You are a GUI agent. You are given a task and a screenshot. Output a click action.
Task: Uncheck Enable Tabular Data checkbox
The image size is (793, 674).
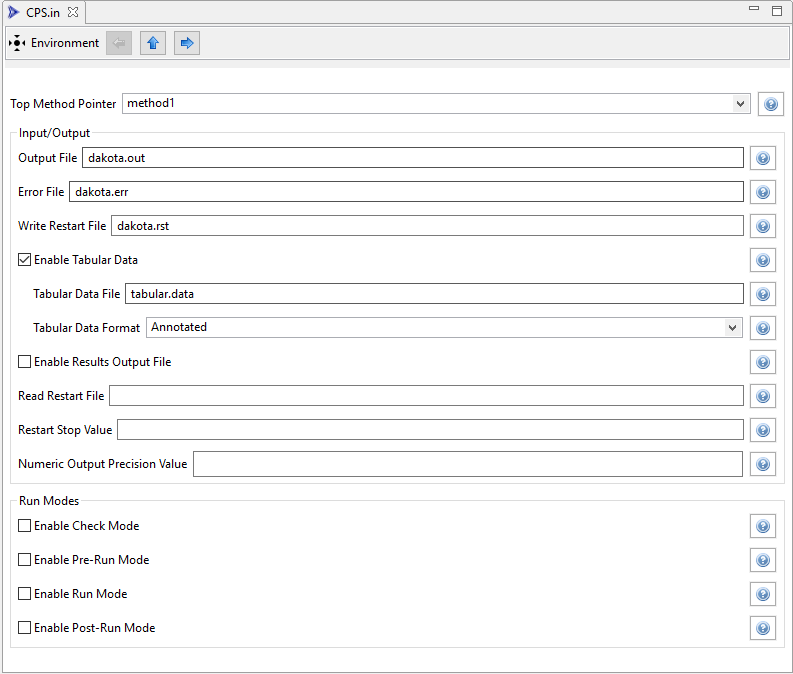[x=25, y=260]
